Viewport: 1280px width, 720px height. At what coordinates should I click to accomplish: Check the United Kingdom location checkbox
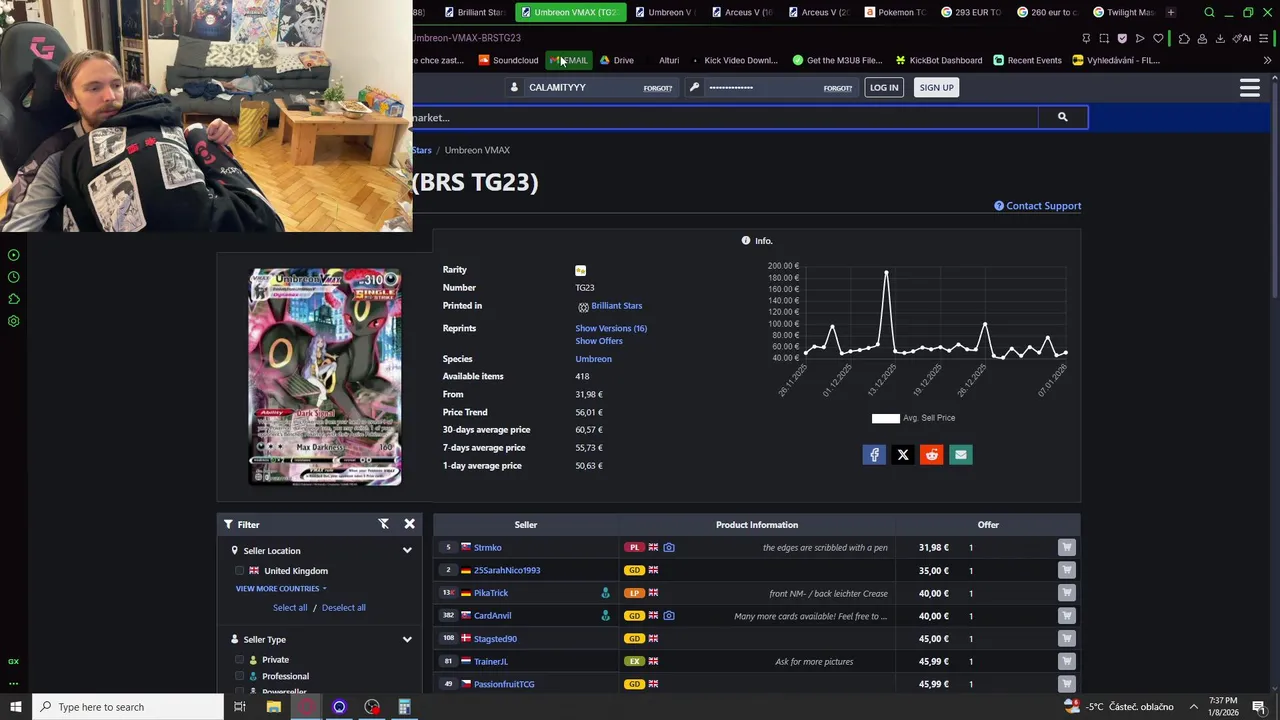pyautogui.click(x=239, y=571)
